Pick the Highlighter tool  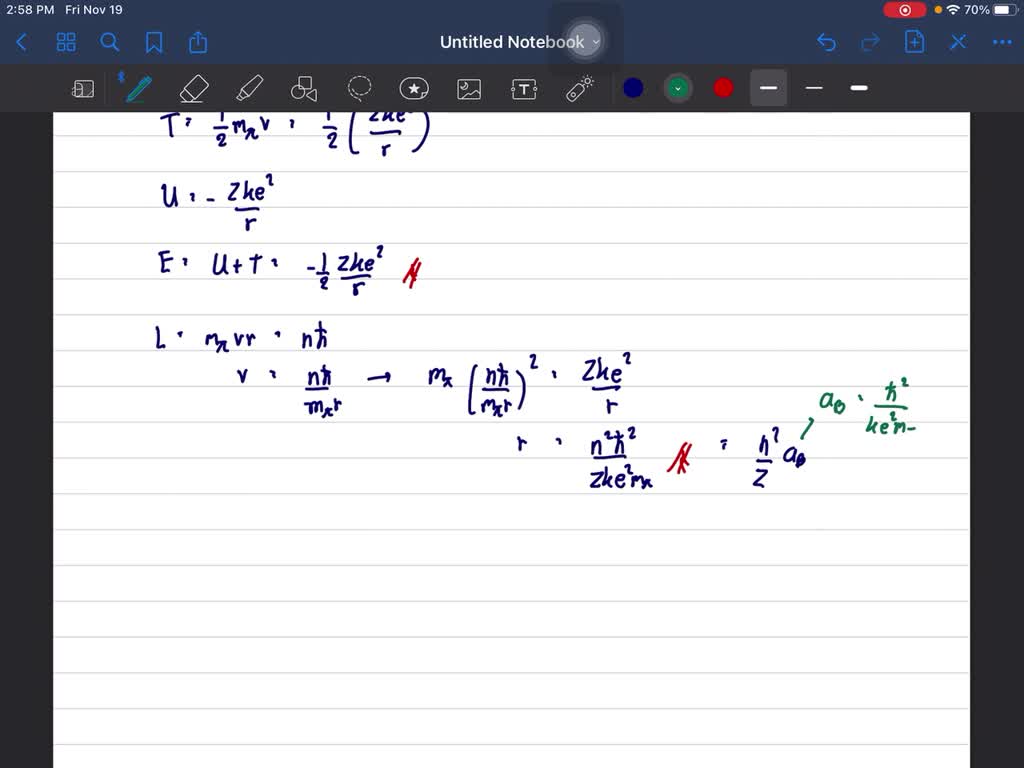pyautogui.click(x=249, y=88)
